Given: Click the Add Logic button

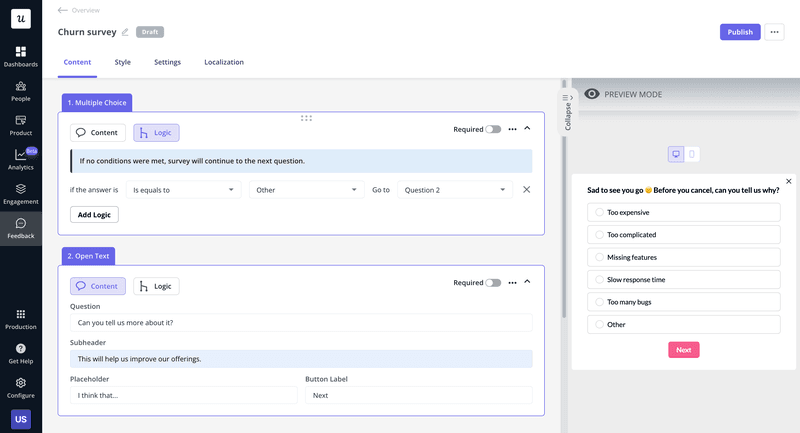Looking at the screenshot, I should [94, 215].
